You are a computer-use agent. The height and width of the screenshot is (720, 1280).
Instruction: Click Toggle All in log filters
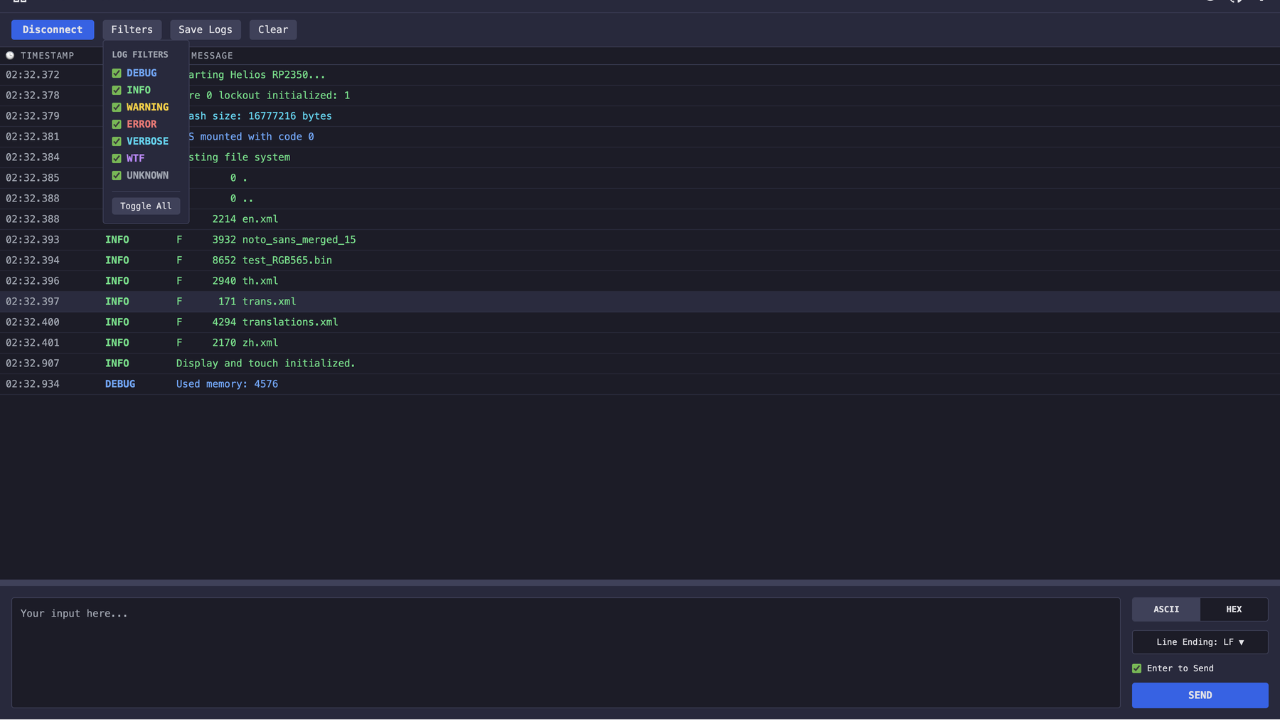pyautogui.click(x=146, y=206)
